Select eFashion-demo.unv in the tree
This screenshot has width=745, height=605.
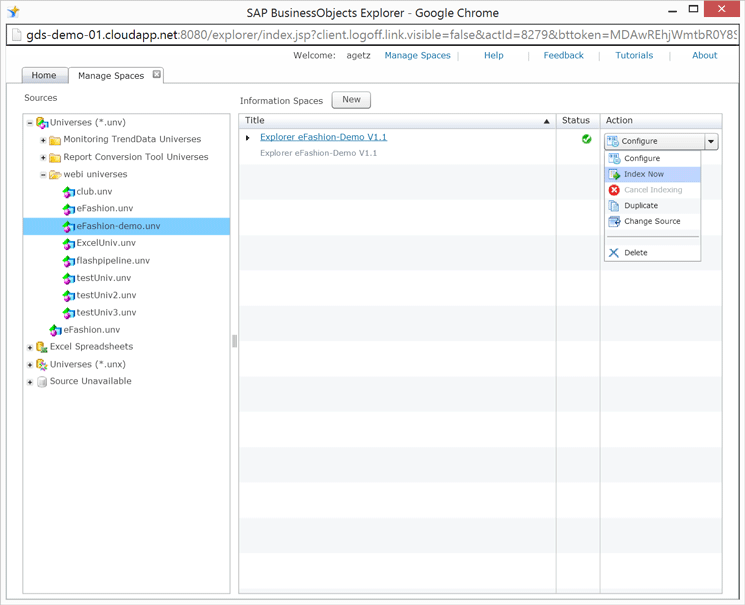click(126, 226)
